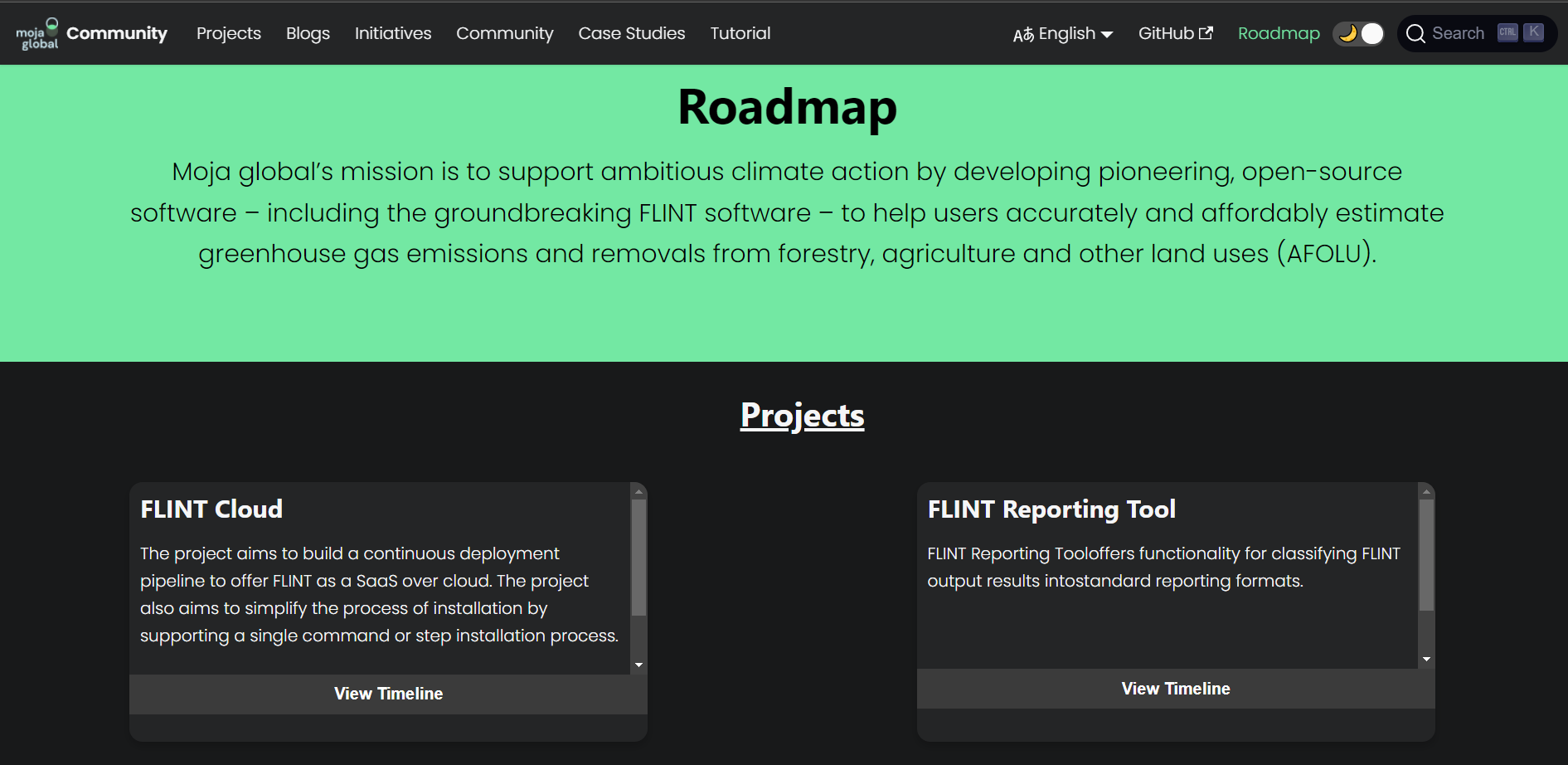Click scroll-down arrow in FLINT Reporting Tool card
Viewport: 1568px width, 765px height.
click(1426, 660)
